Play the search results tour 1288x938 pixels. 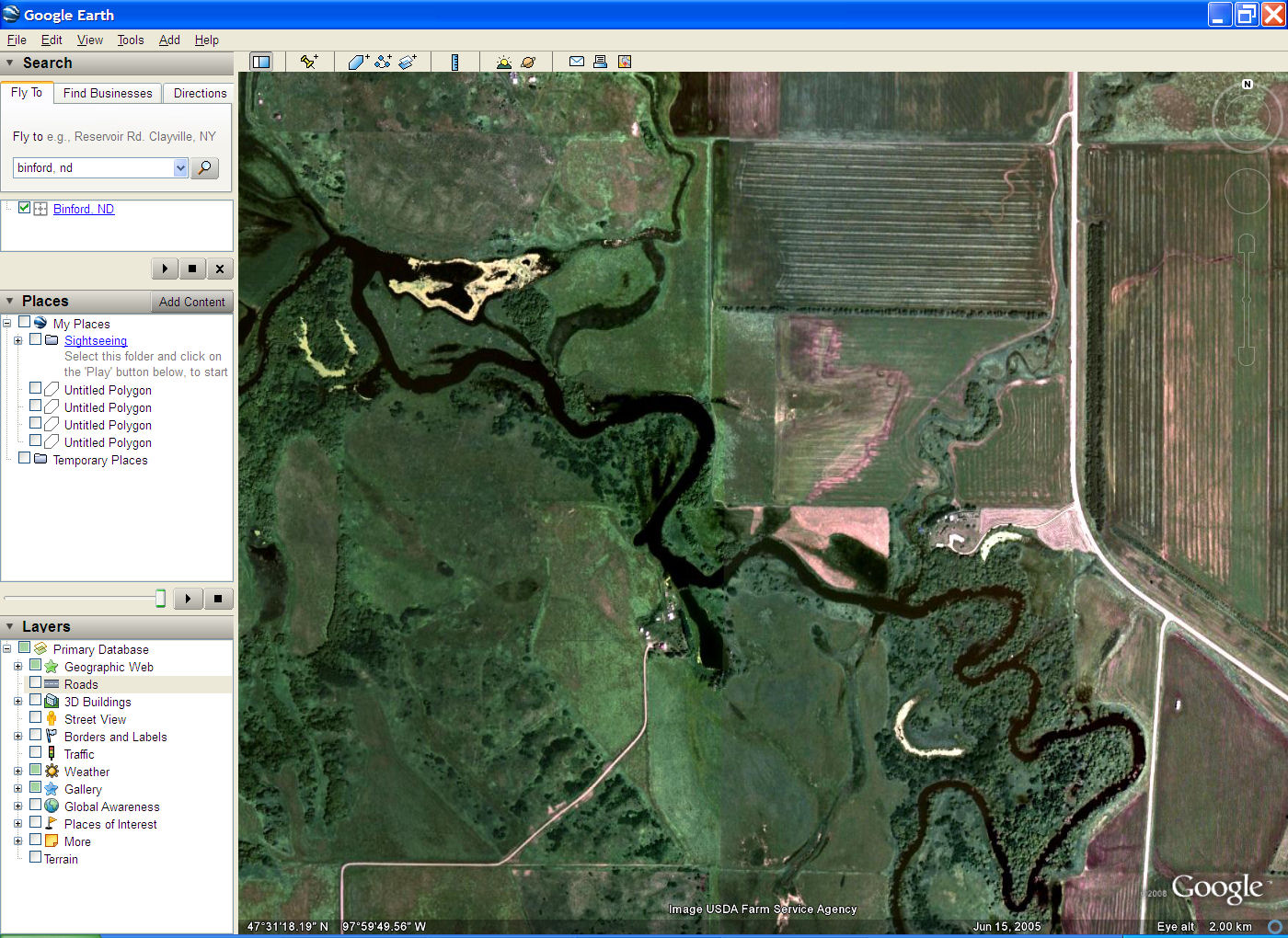[165, 269]
